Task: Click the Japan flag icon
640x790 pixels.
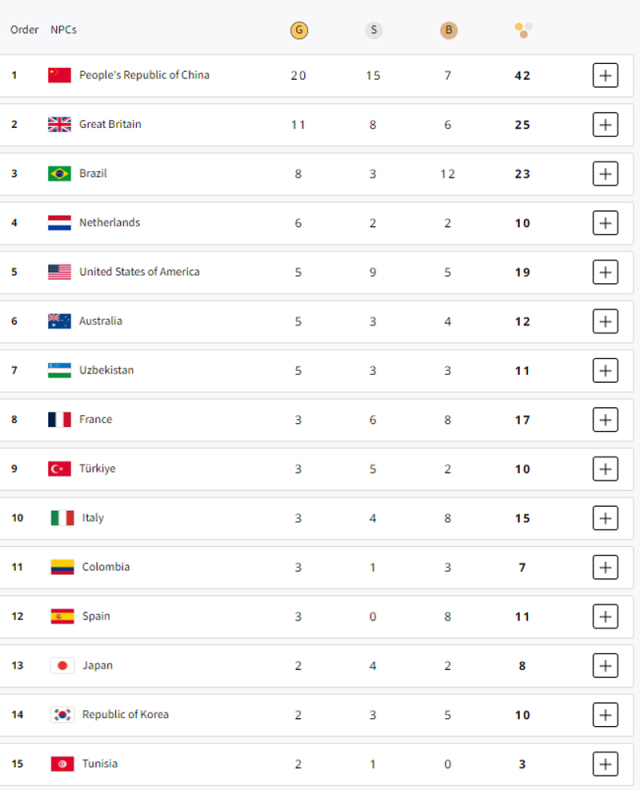Action: pyautogui.click(x=62, y=666)
